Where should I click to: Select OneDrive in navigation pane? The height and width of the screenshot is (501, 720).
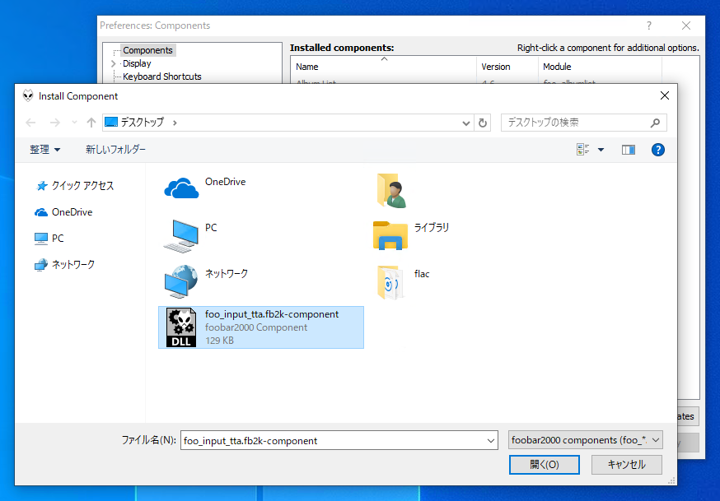pos(64,212)
